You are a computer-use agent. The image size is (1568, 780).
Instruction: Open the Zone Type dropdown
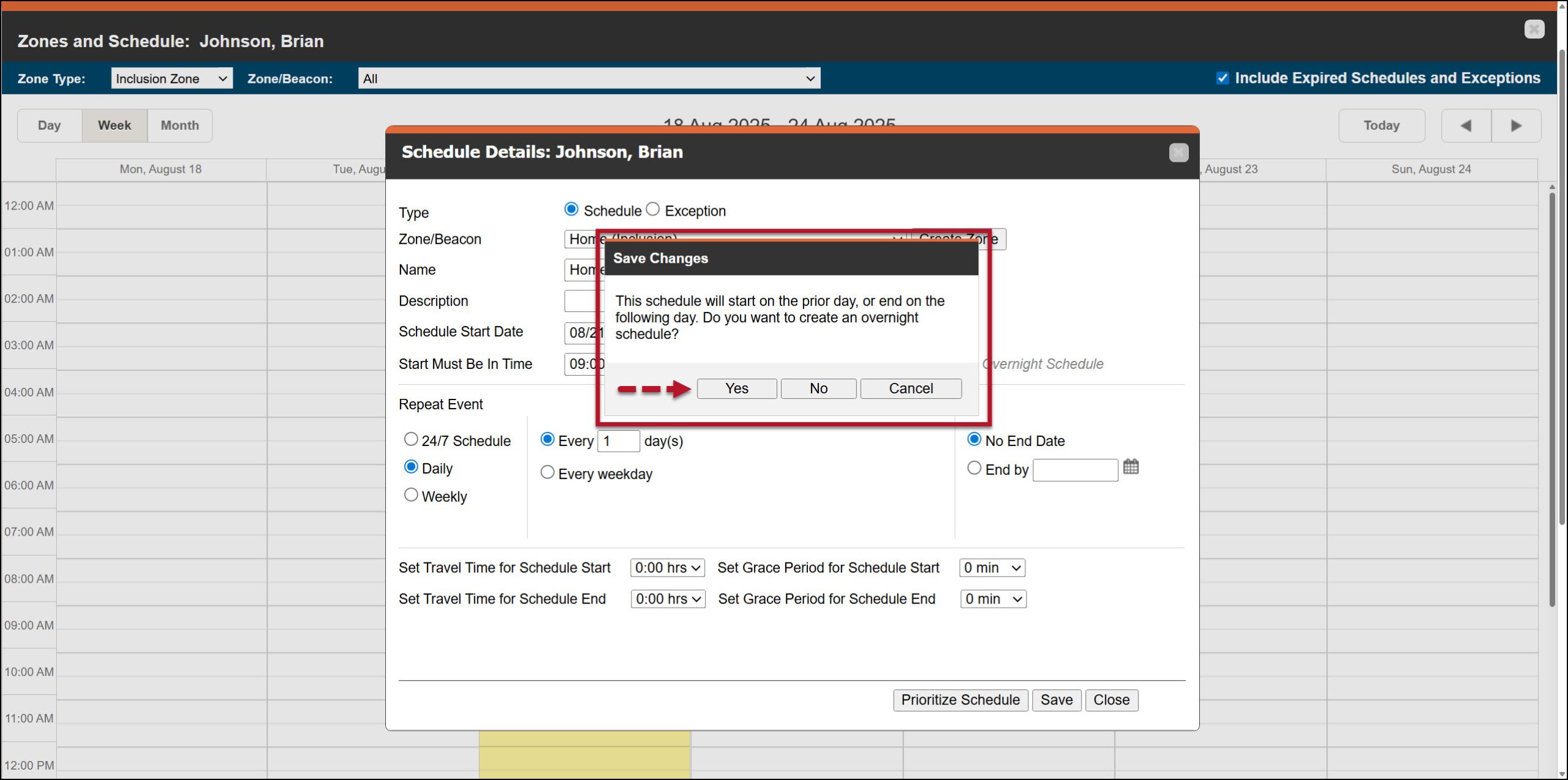click(x=171, y=78)
